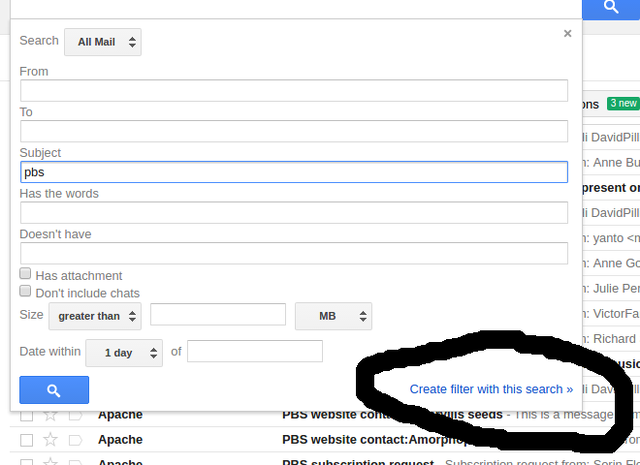Run search with the blue magnifier button in the panel
Screen dimensions: 640x465
pos(54,390)
